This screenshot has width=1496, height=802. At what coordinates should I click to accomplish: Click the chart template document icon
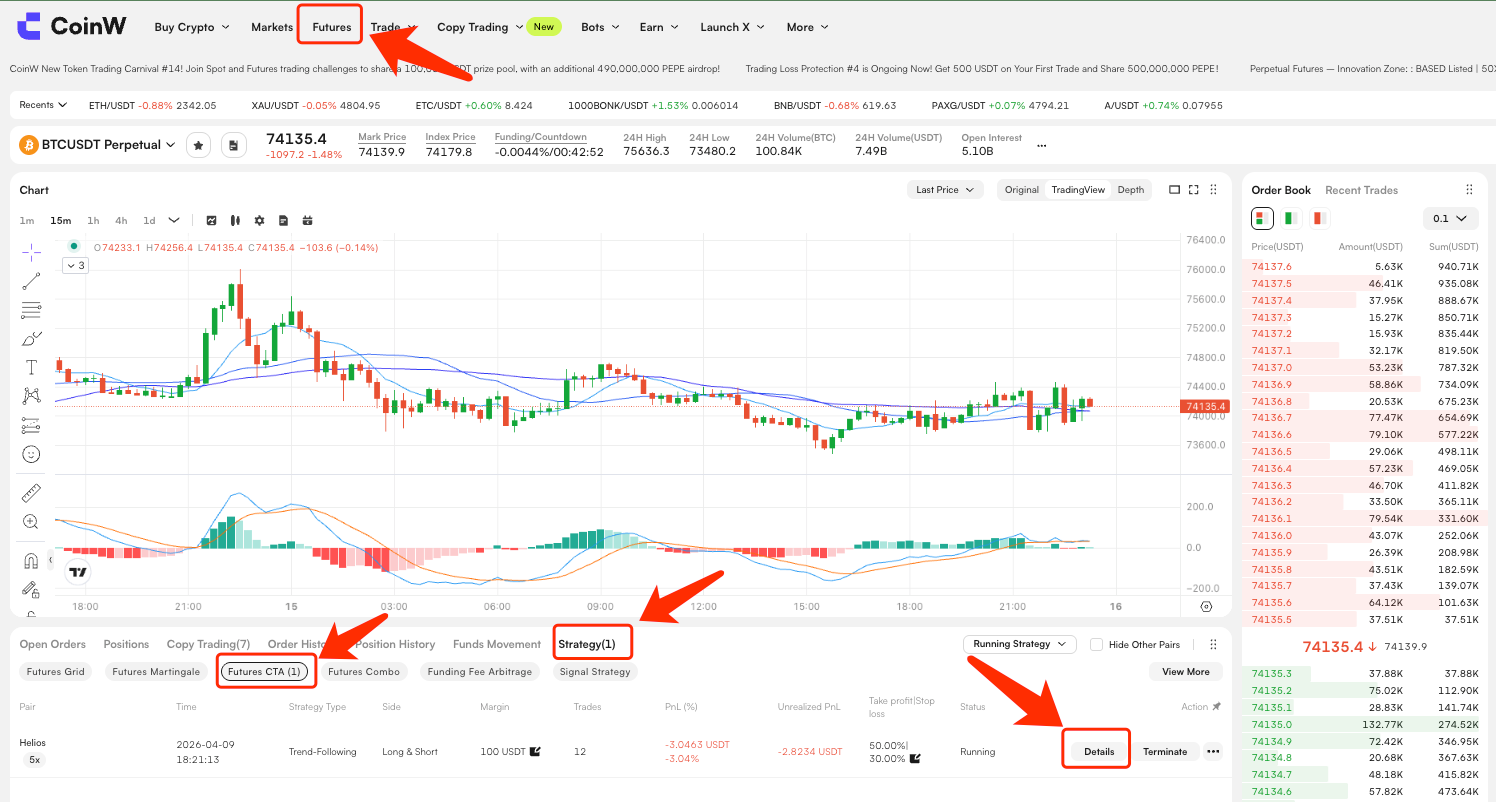point(283,220)
